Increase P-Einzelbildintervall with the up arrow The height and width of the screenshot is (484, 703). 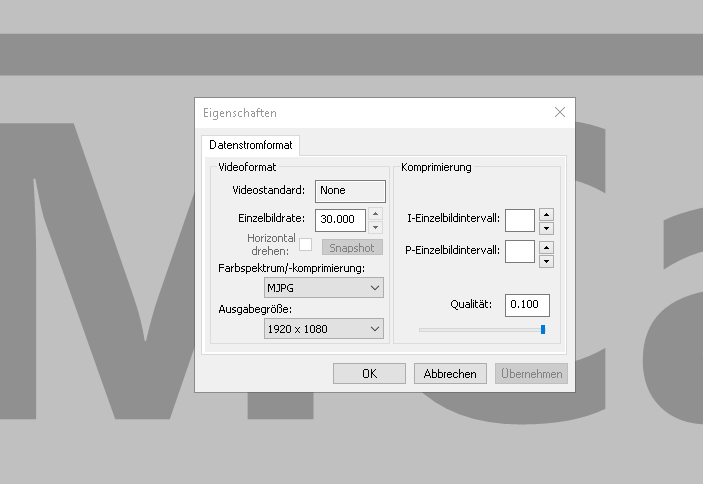(546, 247)
